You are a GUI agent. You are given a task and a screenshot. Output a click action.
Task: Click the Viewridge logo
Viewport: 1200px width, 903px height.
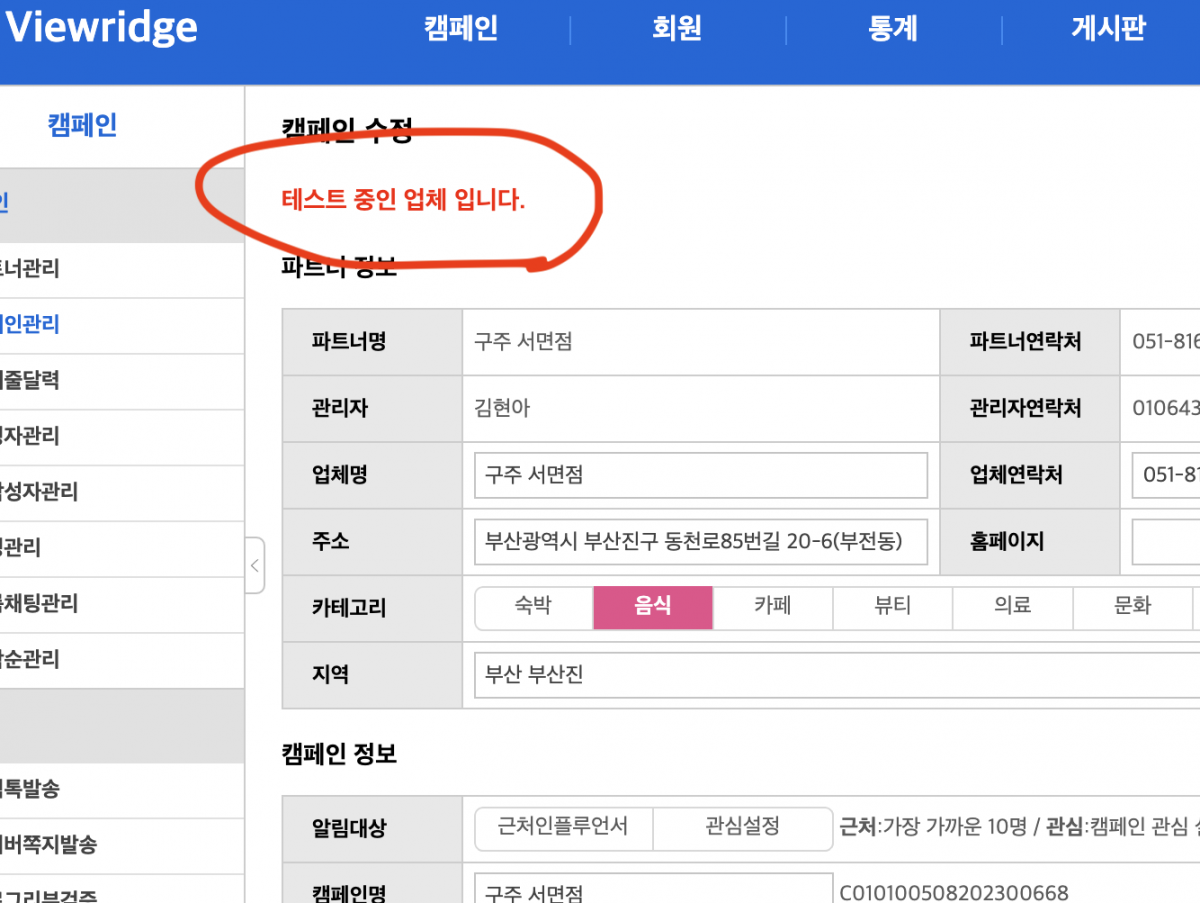pyautogui.click(x=101, y=28)
